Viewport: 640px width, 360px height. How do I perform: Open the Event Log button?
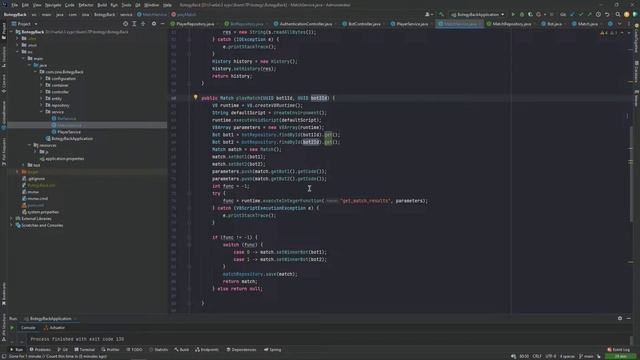(619, 350)
